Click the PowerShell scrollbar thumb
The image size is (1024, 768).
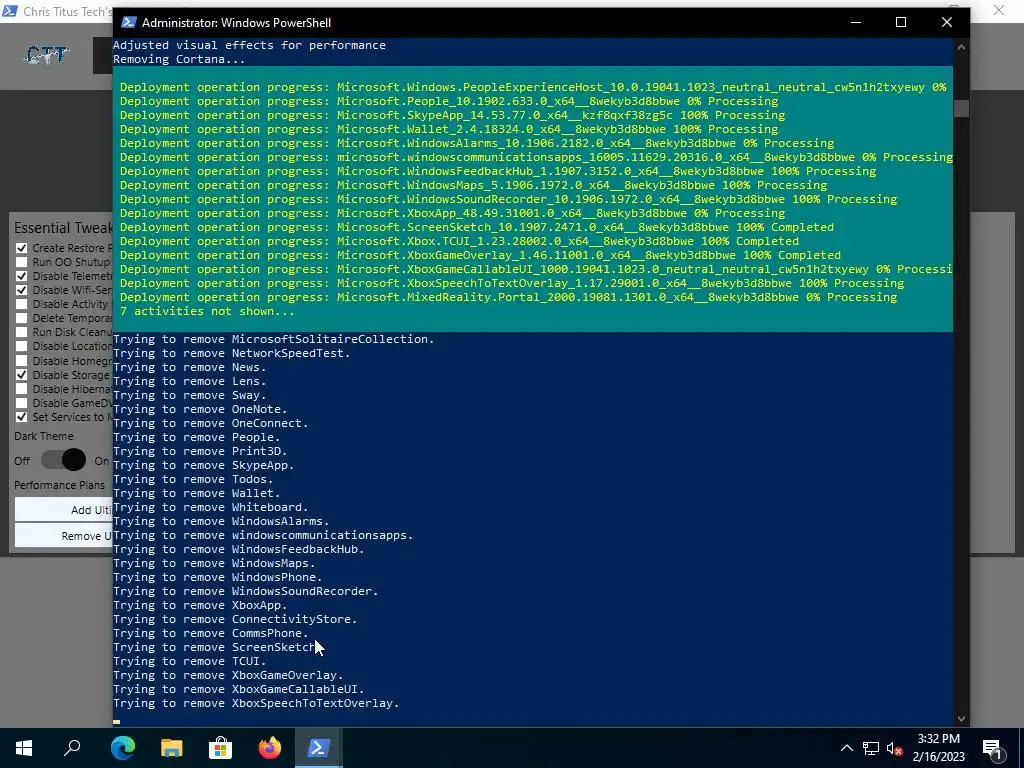[x=961, y=108]
